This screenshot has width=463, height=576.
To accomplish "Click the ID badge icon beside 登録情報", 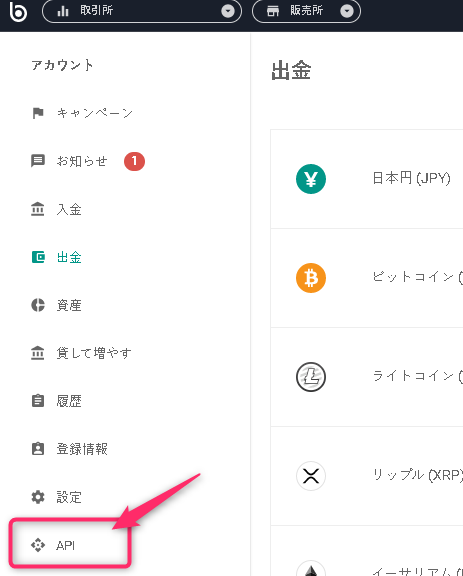I will coord(38,449).
